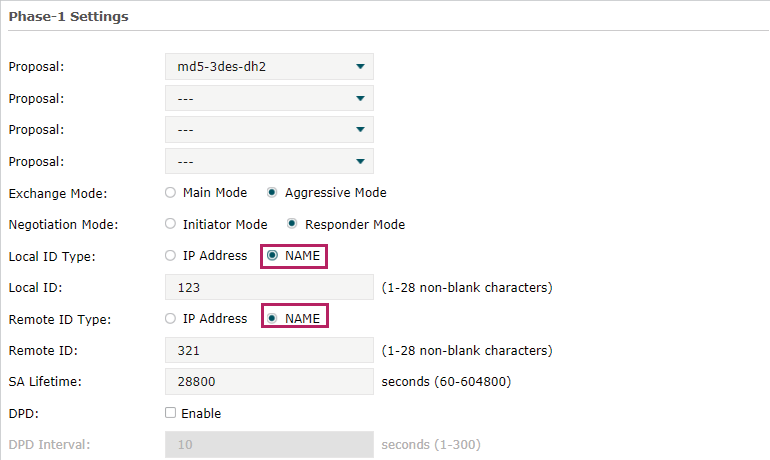
Task: Focus the Remote ID field containing 321
Action: pos(268,351)
